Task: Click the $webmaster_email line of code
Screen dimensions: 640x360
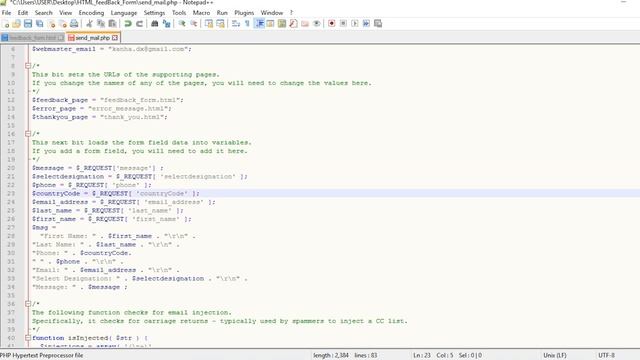Action: coord(111,49)
